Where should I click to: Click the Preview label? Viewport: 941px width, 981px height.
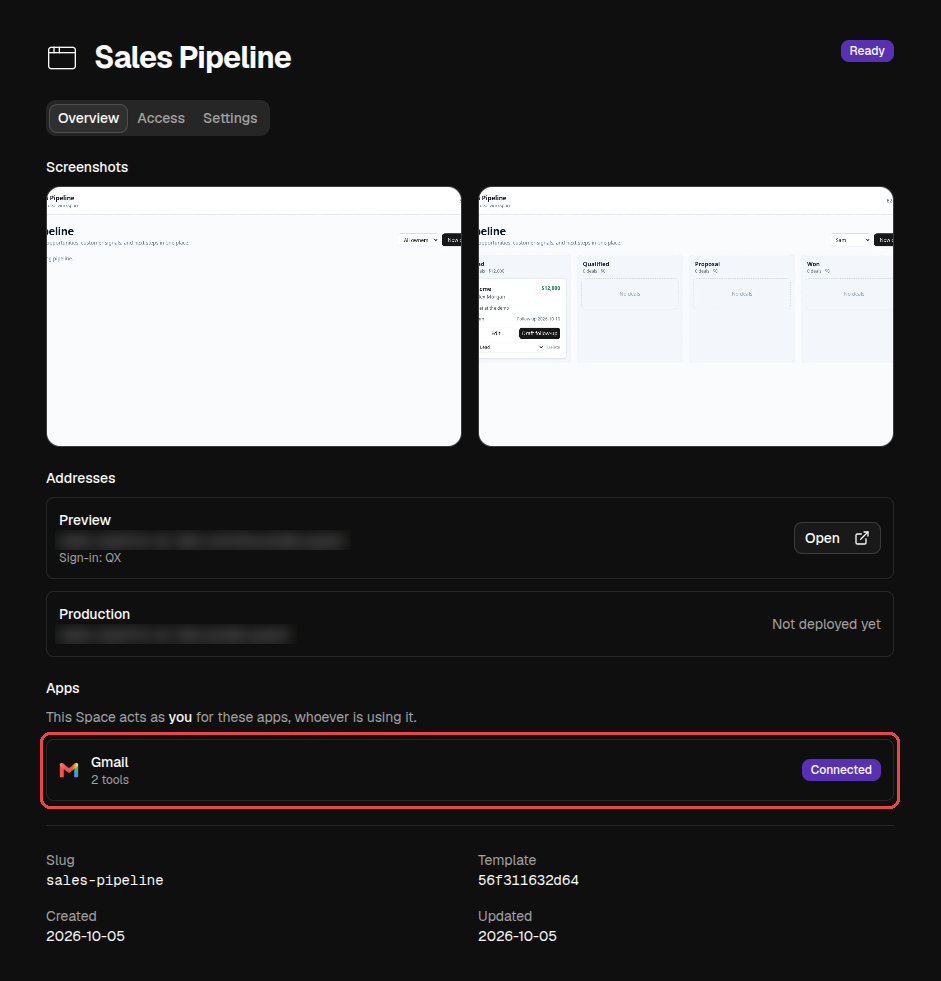click(x=84, y=521)
